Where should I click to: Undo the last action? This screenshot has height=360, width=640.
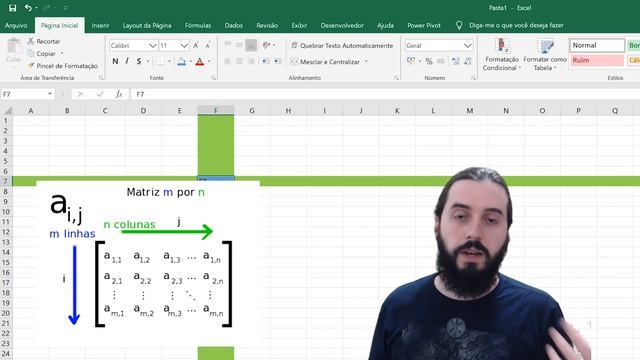pos(28,8)
